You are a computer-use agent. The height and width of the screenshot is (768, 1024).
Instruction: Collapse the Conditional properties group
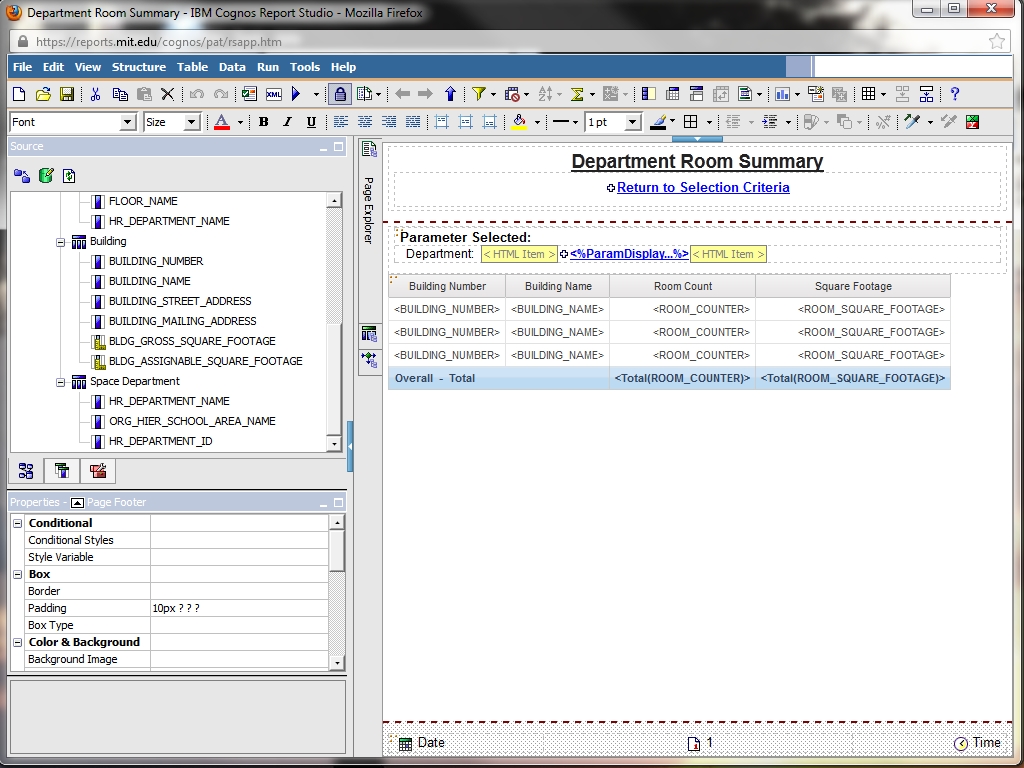pyautogui.click(x=18, y=523)
